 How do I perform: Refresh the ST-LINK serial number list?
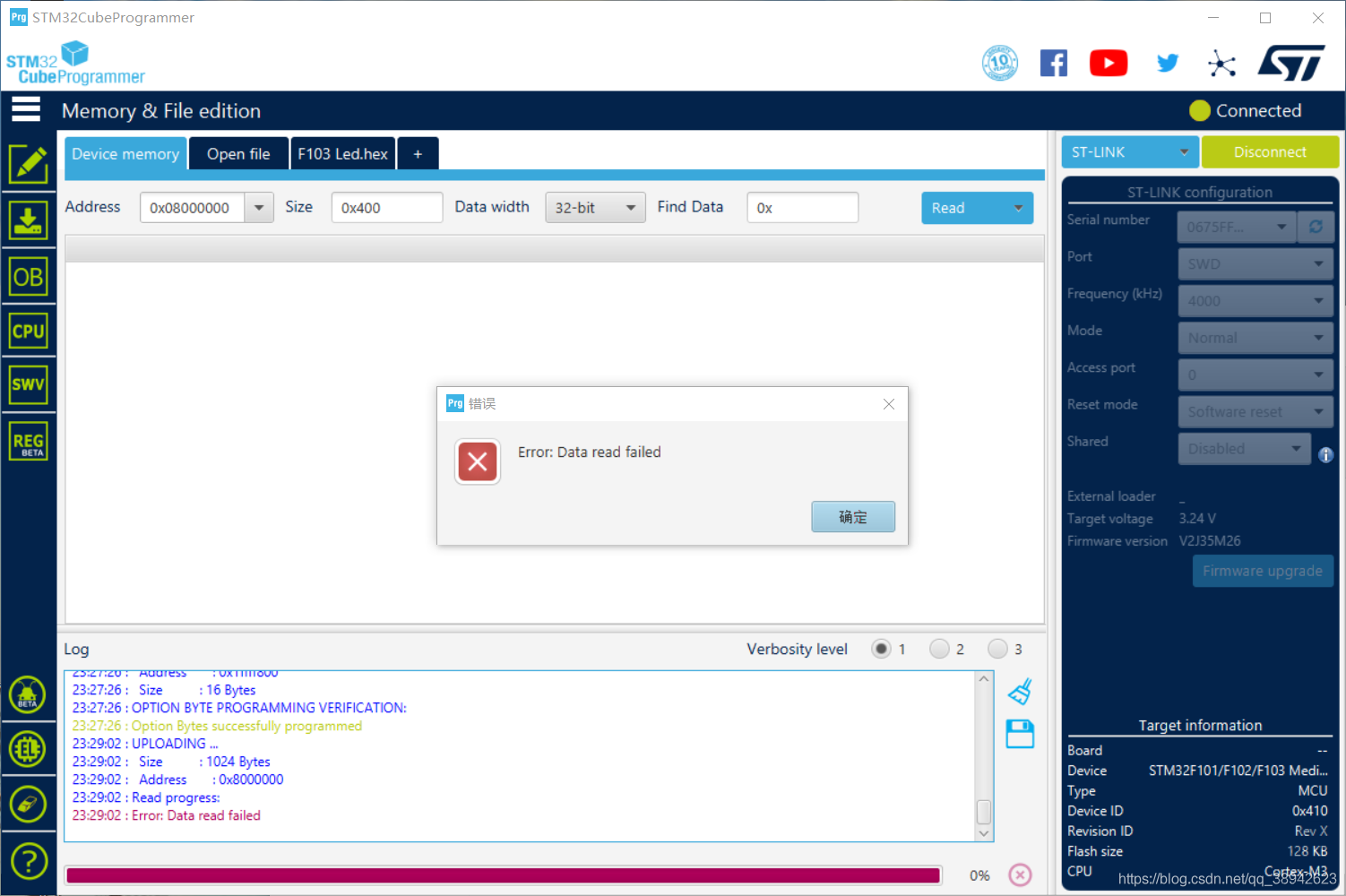[1316, 227]
